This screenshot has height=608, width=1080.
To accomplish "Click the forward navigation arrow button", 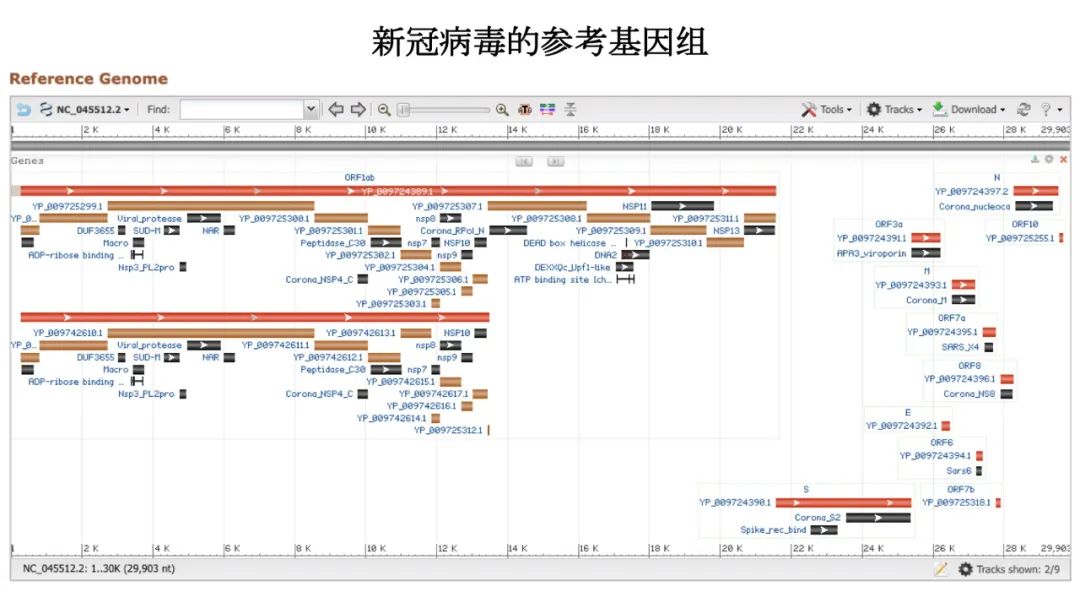I will pyautogui.click(x=357, y=109).
